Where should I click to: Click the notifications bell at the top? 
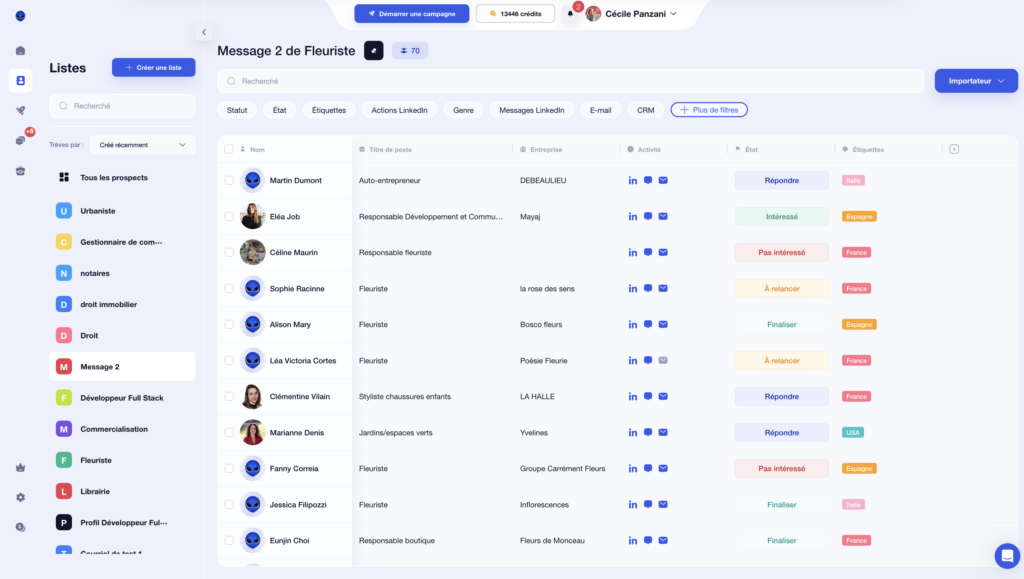570,13
